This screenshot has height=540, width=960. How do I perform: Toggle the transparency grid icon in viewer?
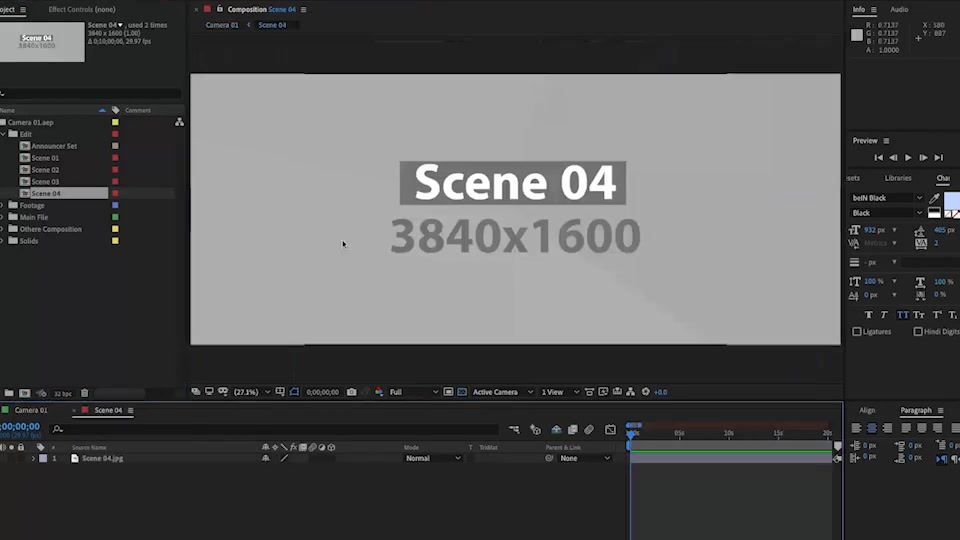462,392
